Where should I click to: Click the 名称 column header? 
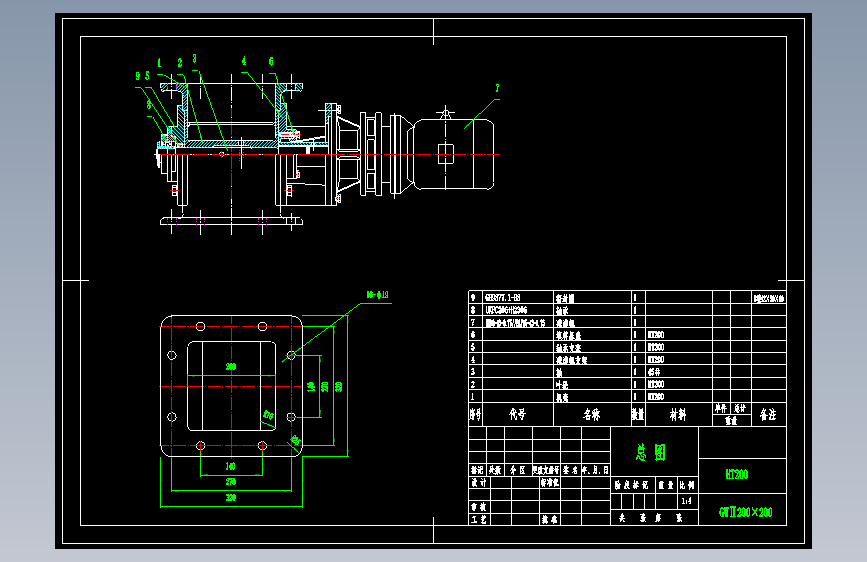[592, 414]
